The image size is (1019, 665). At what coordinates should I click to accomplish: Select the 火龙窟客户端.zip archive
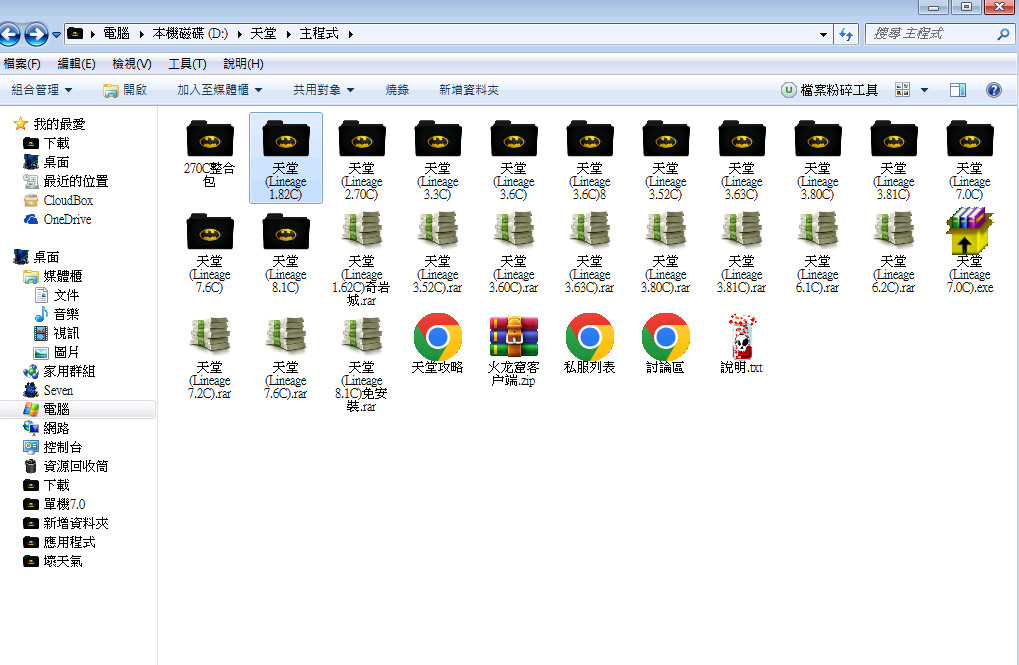(513, 351)
